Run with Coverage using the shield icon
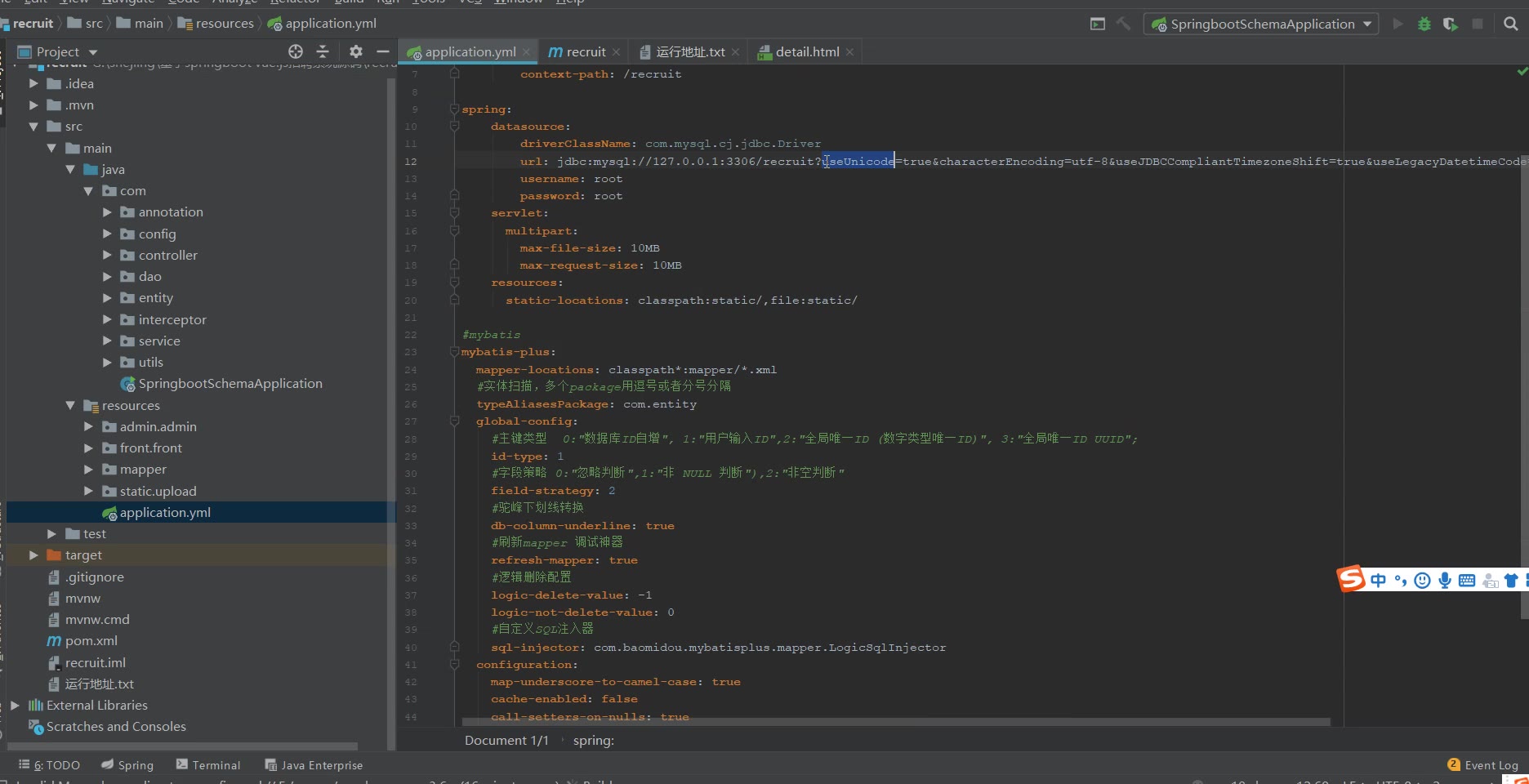1529x784 pixels. point(1451,24)
